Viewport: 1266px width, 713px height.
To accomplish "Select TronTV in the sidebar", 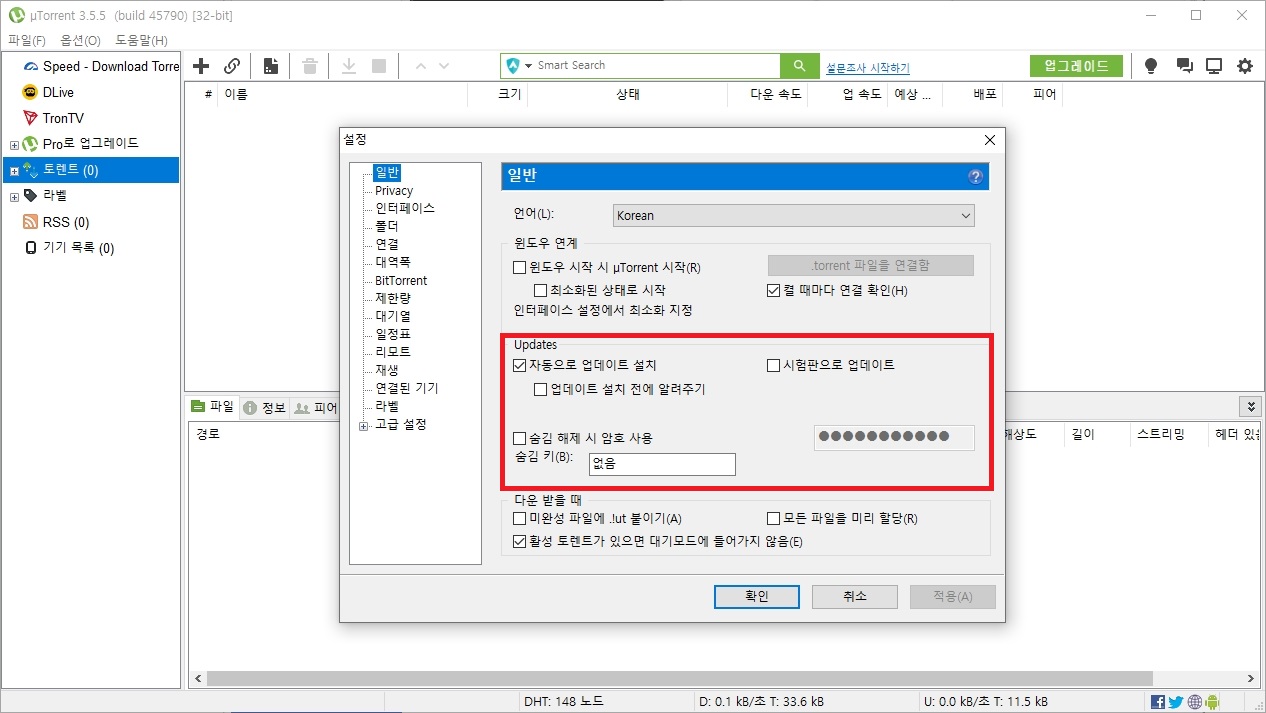I will 63,118.
